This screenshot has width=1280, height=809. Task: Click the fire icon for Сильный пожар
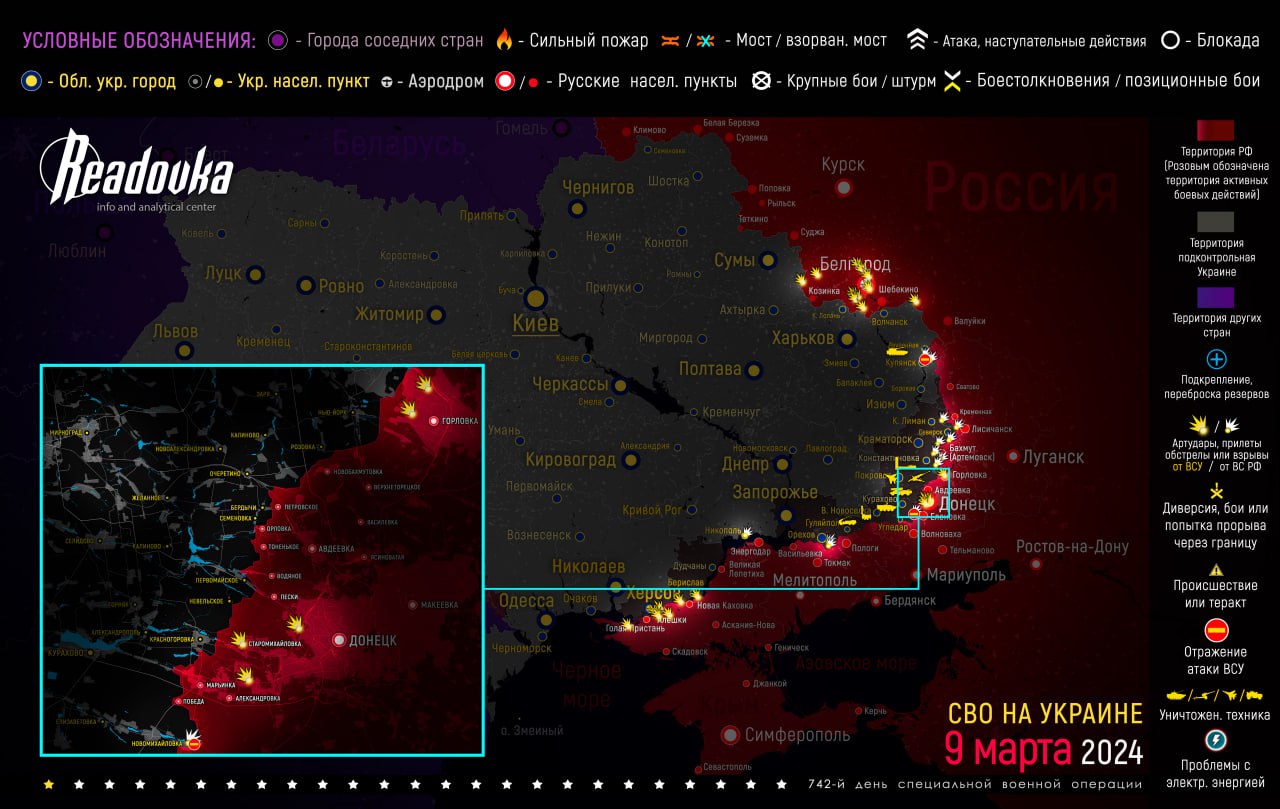click(504, 41)
